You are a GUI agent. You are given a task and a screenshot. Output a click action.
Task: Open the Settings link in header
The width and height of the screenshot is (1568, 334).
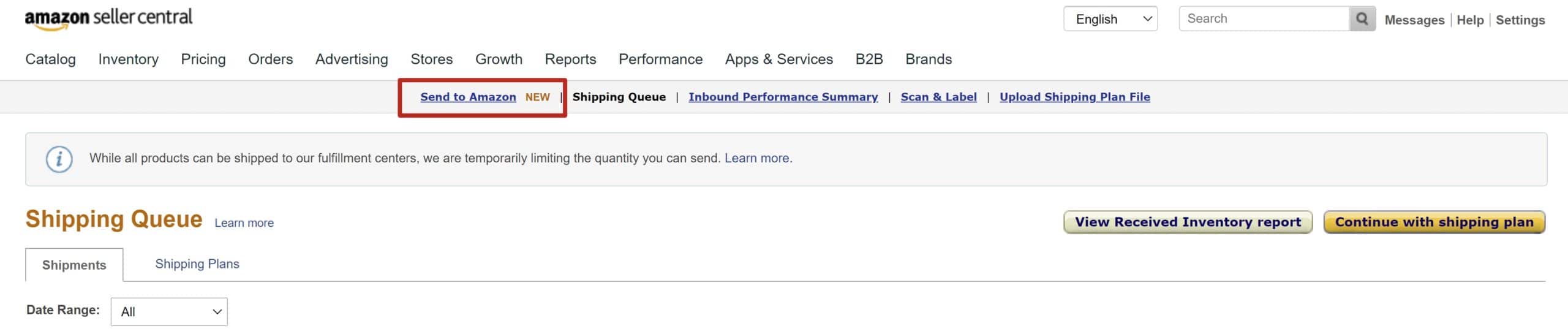click(x=1520, y=20)
